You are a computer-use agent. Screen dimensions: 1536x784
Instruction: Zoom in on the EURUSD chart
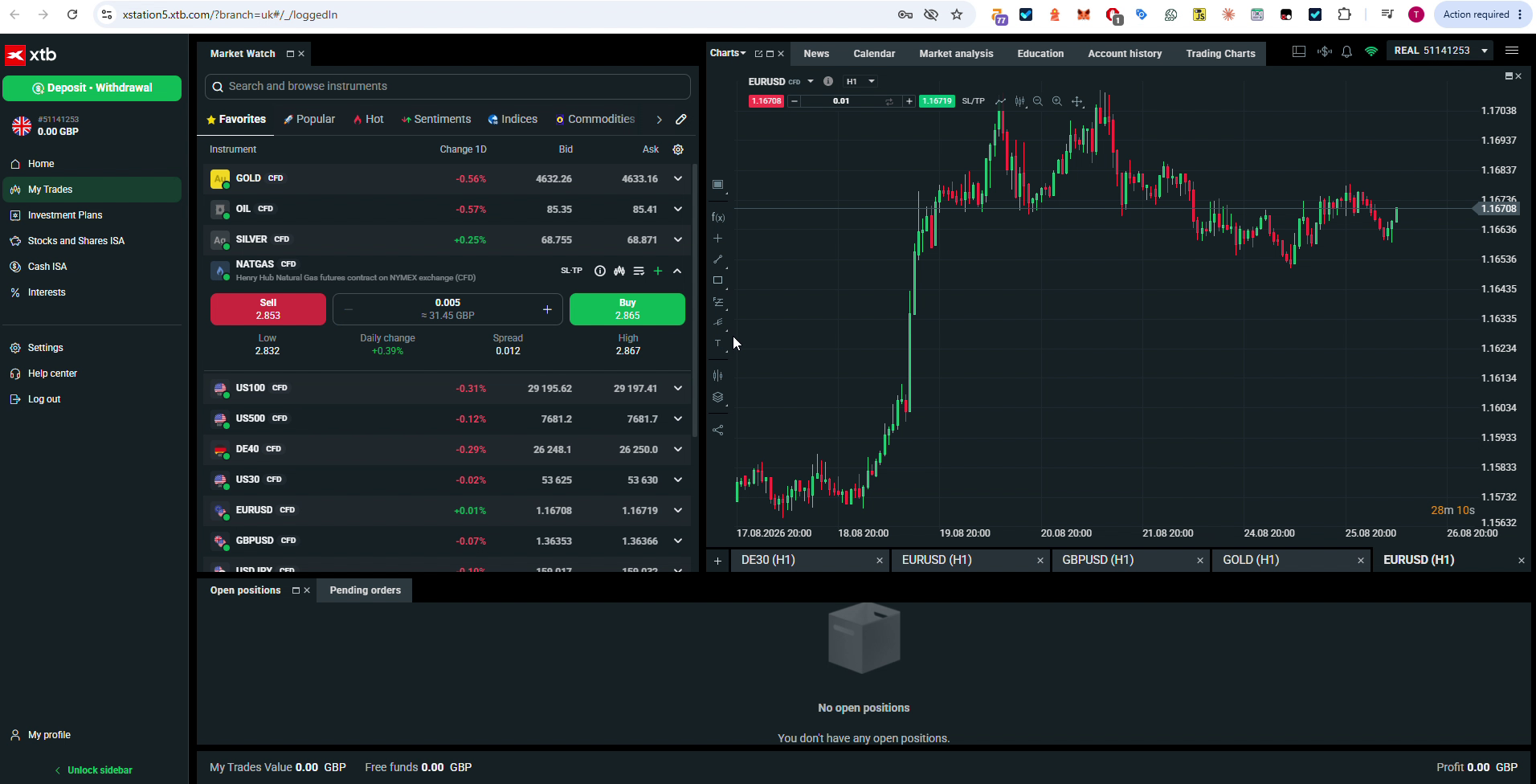point(1057,101)
